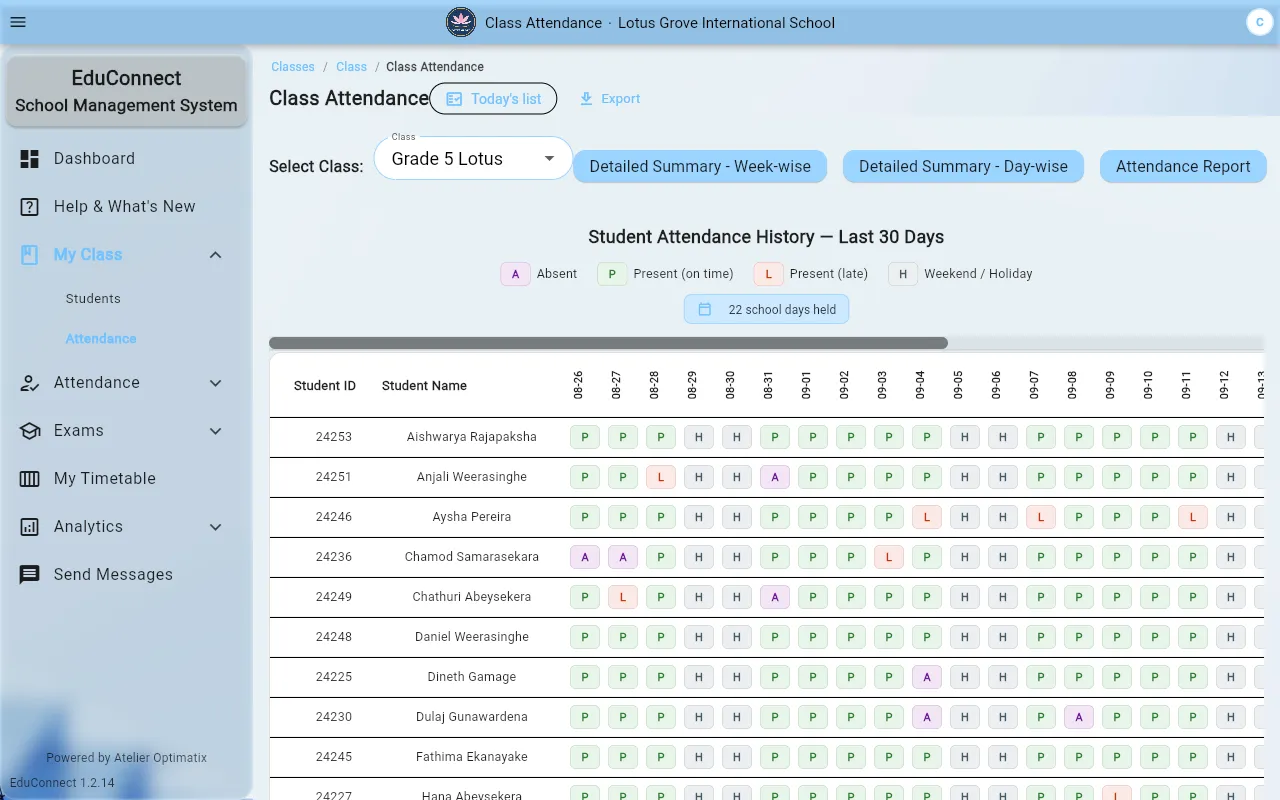Click the Export download icon
This screenshot has height=800, width=1280.
click(x=587, y=98)
